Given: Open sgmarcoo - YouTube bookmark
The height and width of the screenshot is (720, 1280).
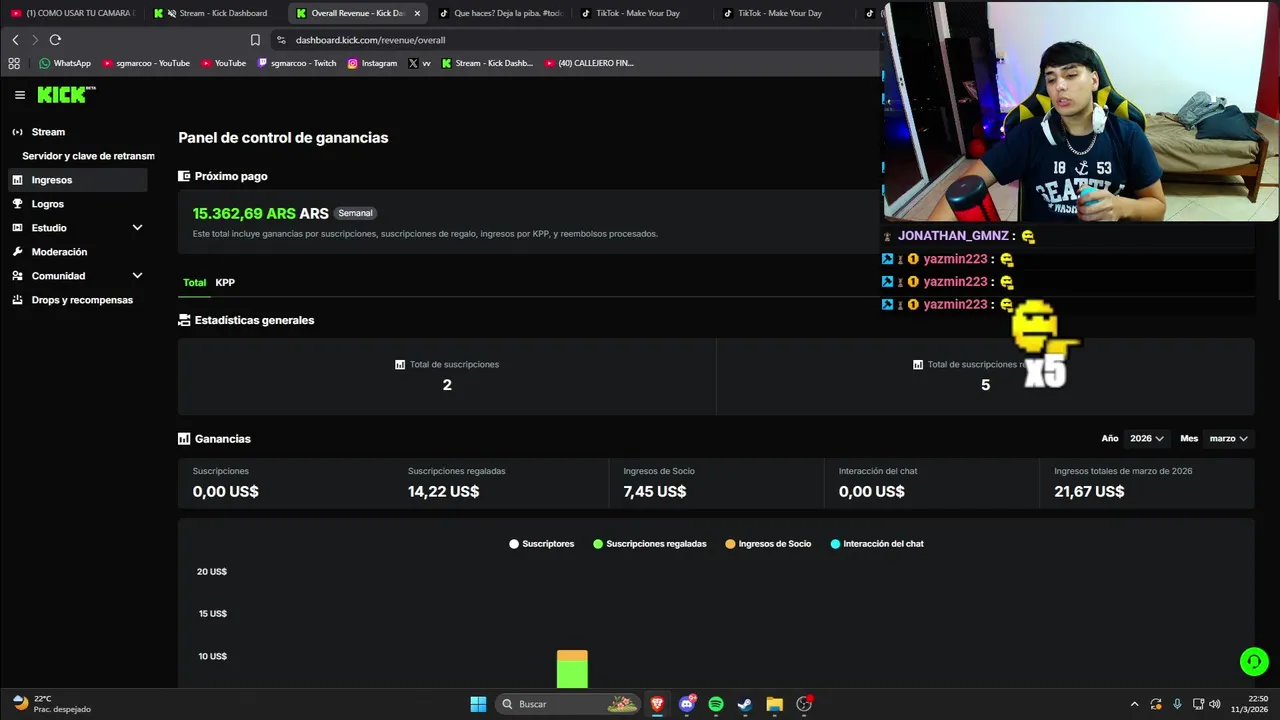Looking at the screenshot, I should click(x=146, y=63).
